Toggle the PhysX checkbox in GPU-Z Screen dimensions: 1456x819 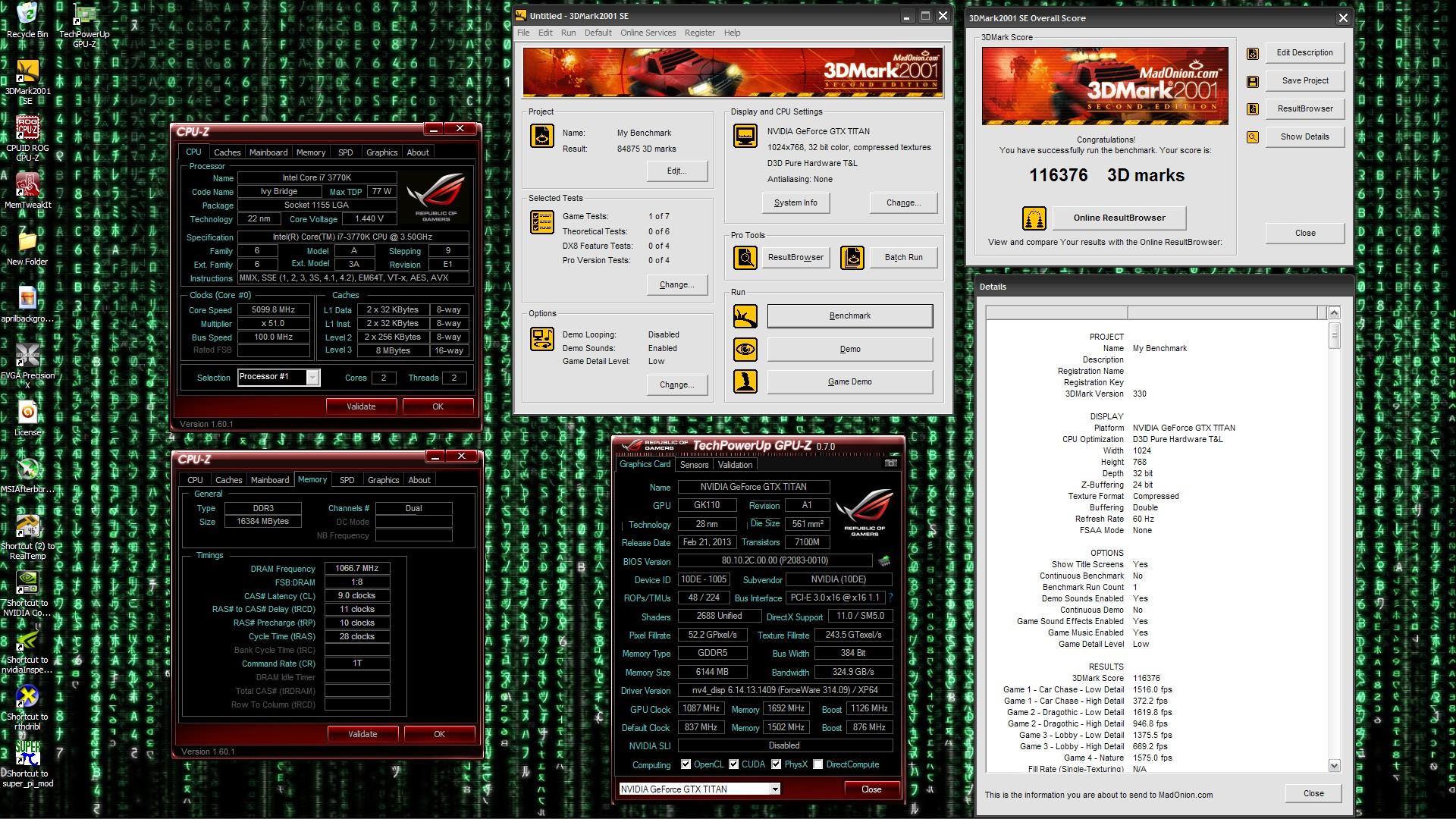click(x=776, y=764)
